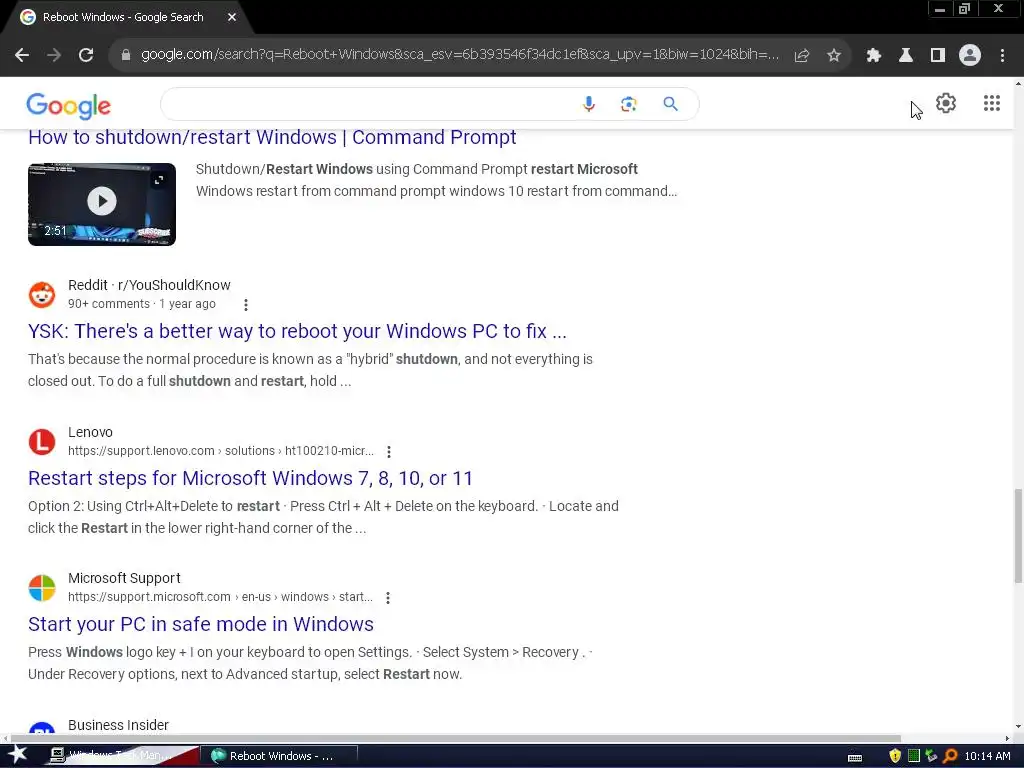Click the horizontal scrollbar at page bottom

pyautogui.click(x=455, y=739)
